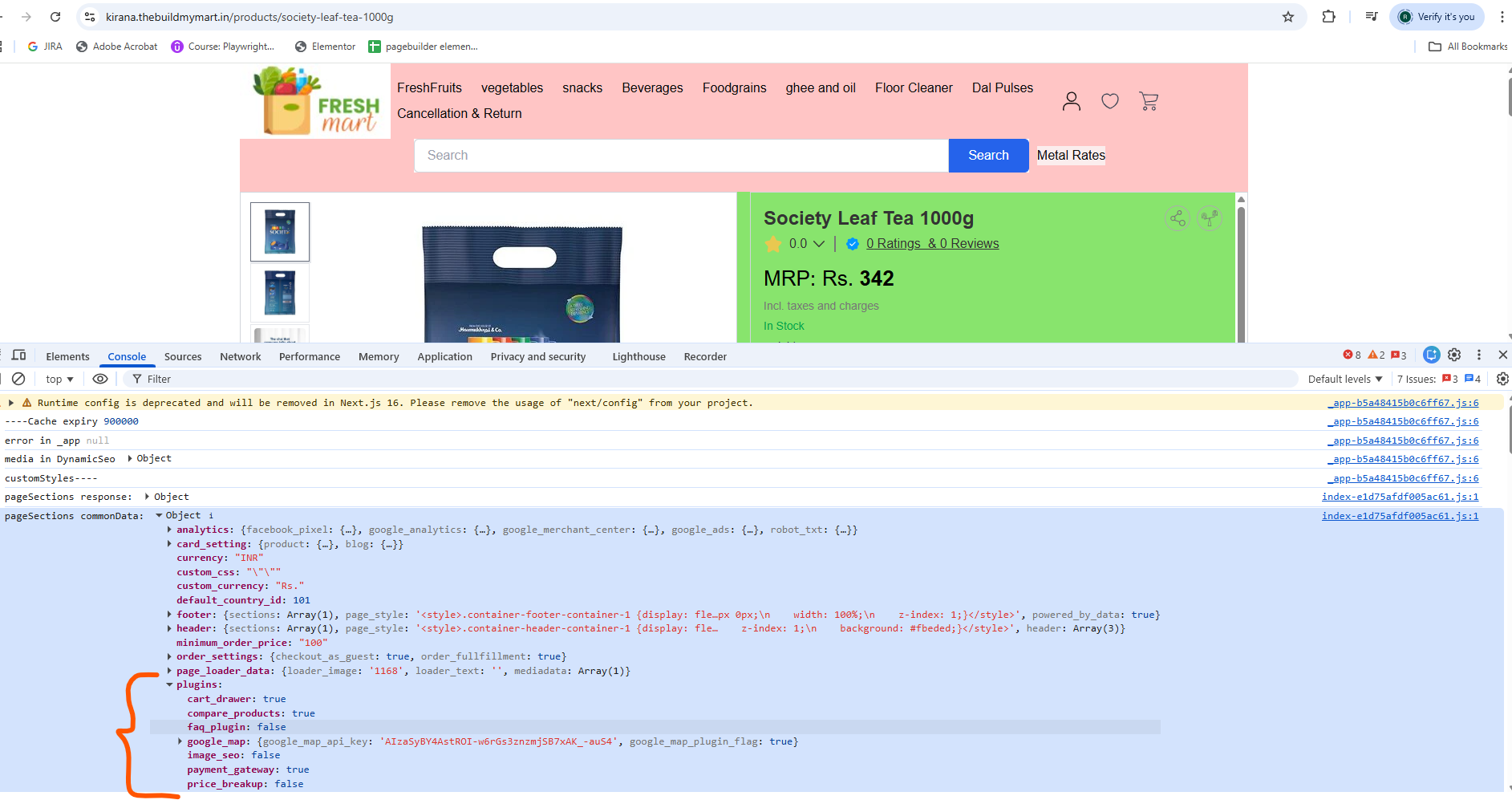The image size is (1512, 800).
Task: Click the blue Search button
Action: click(x=988, y=156)
